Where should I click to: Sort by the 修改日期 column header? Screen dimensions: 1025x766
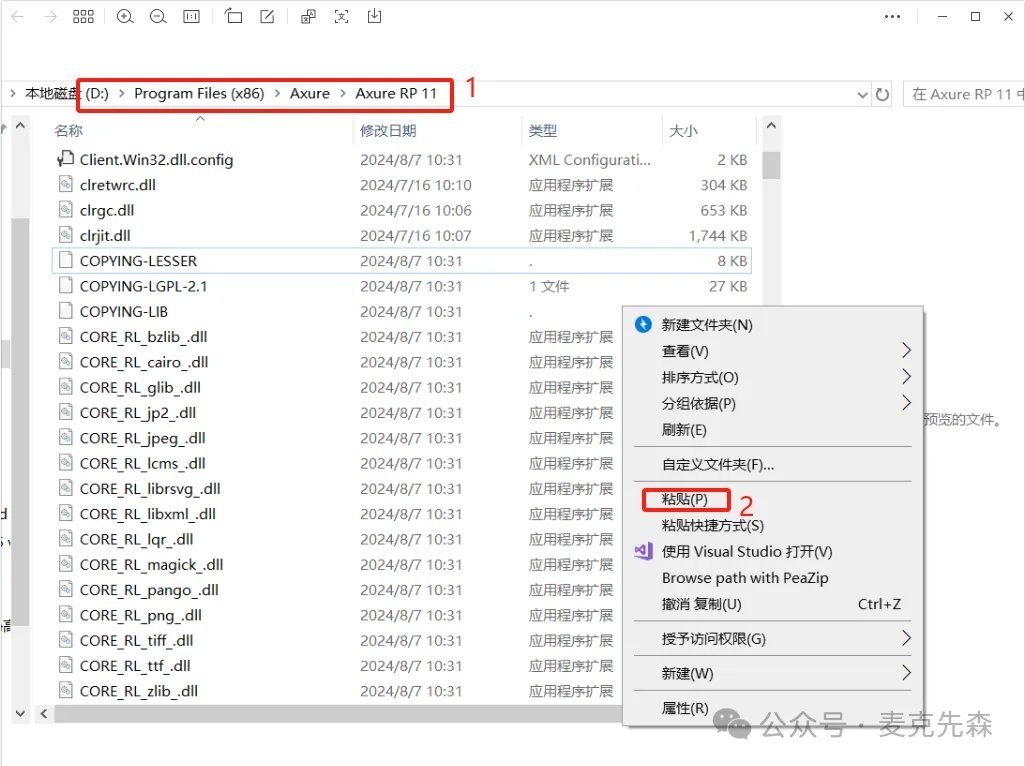click(388, 131)
